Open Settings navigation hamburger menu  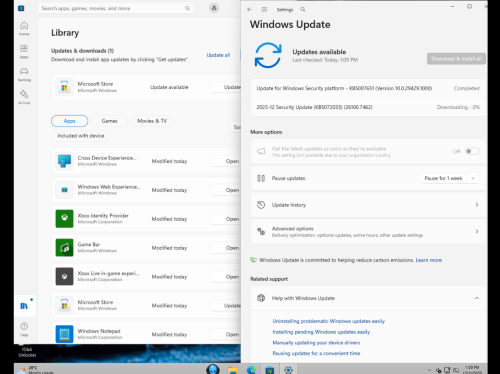[264, 9]
